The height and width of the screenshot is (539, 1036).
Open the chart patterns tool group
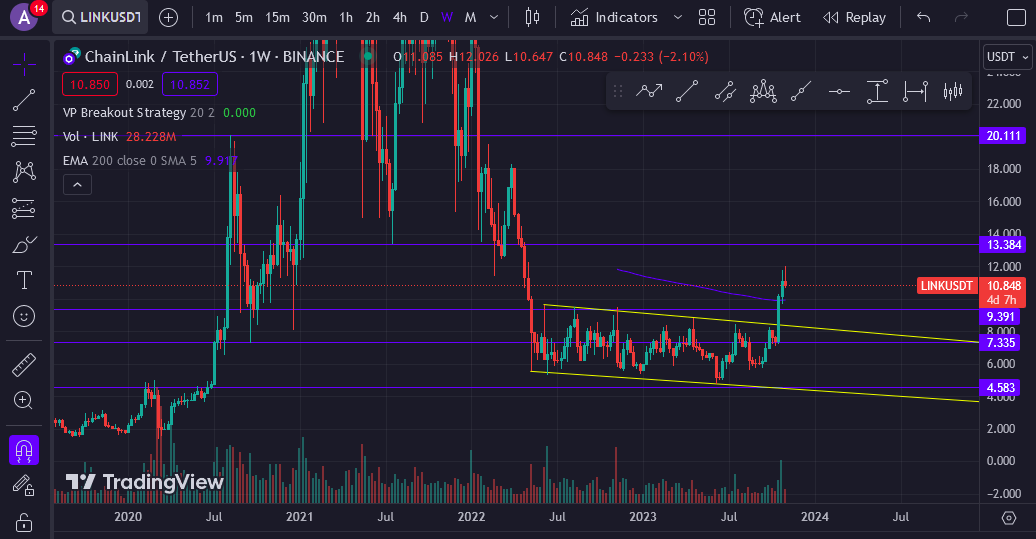click(x=24, y=172)
